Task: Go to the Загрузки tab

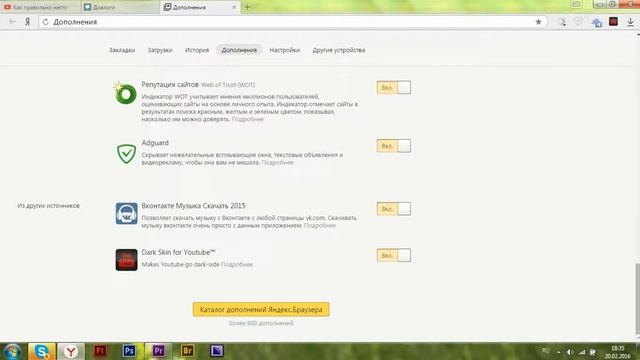Action: 160,50
